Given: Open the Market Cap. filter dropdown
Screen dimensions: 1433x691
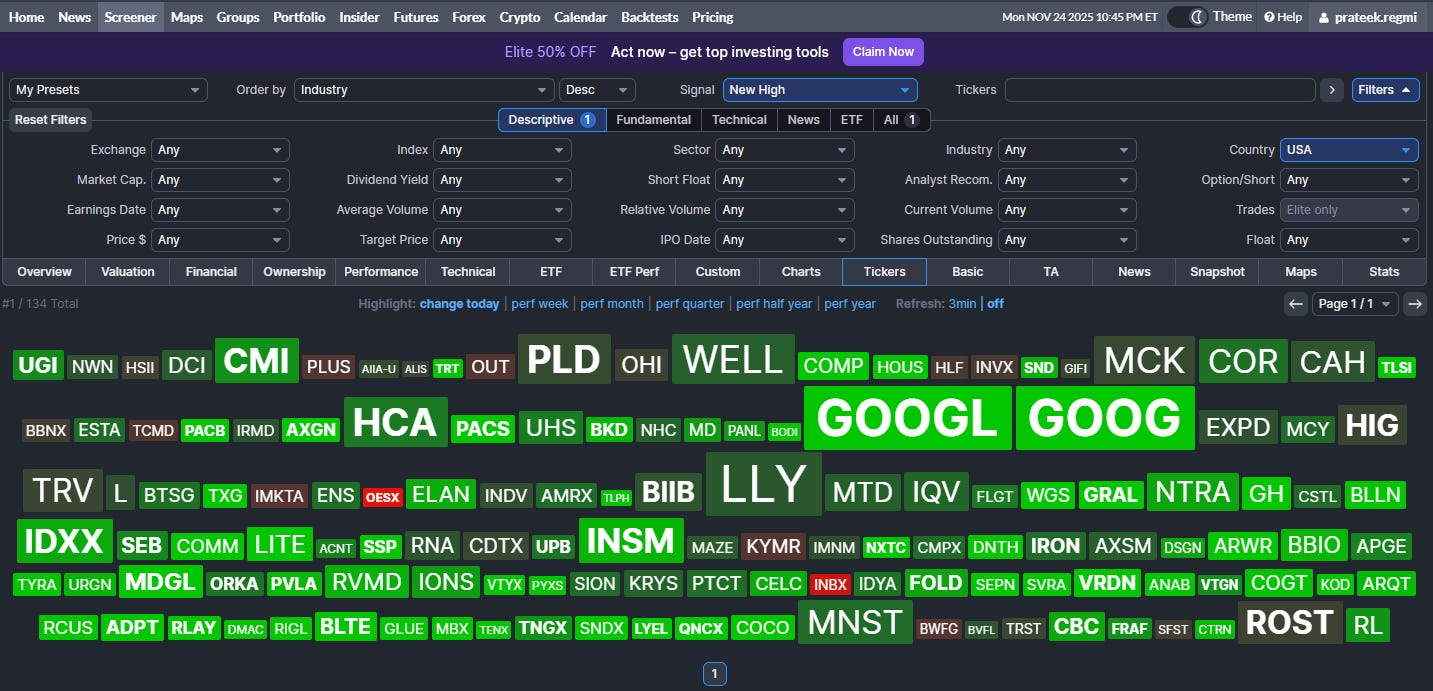Looking at the screenshot, I should click(220, 180).
